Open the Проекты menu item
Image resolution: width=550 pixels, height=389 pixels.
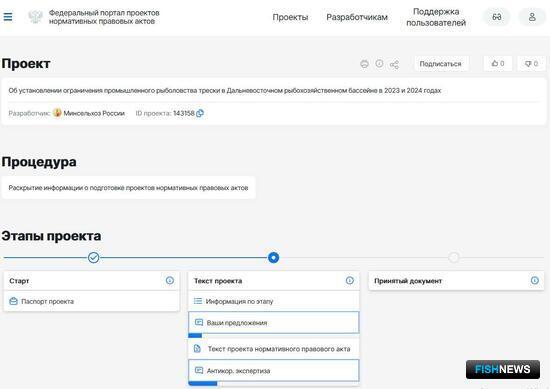290,17
